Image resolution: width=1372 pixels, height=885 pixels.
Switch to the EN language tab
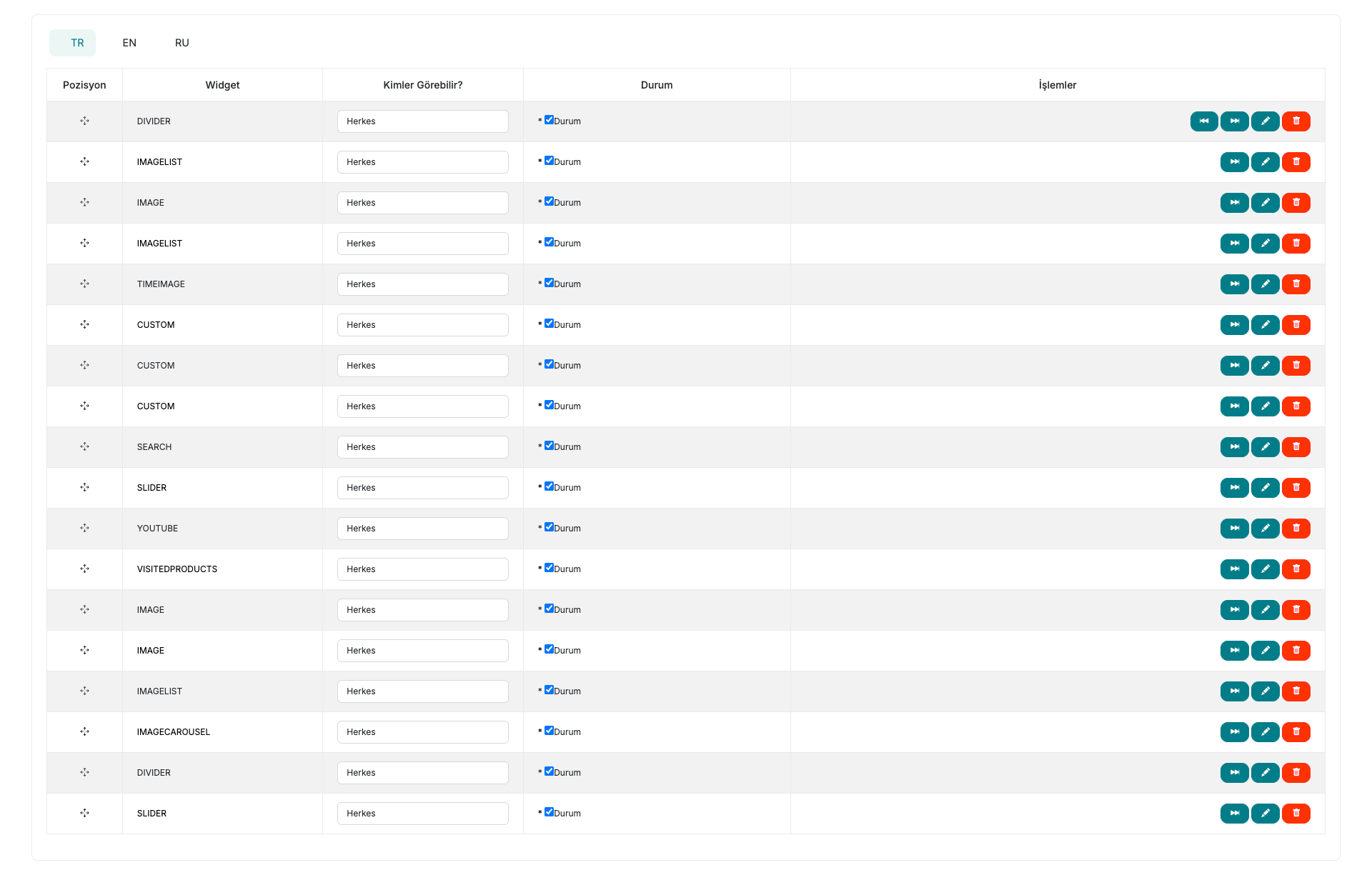[x=129, y=43]
